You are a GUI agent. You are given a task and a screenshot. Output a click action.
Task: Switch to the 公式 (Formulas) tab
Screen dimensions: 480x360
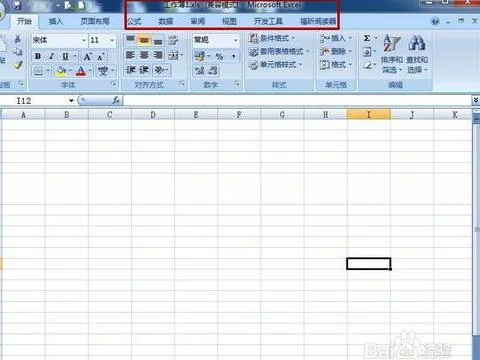point(134,21)
